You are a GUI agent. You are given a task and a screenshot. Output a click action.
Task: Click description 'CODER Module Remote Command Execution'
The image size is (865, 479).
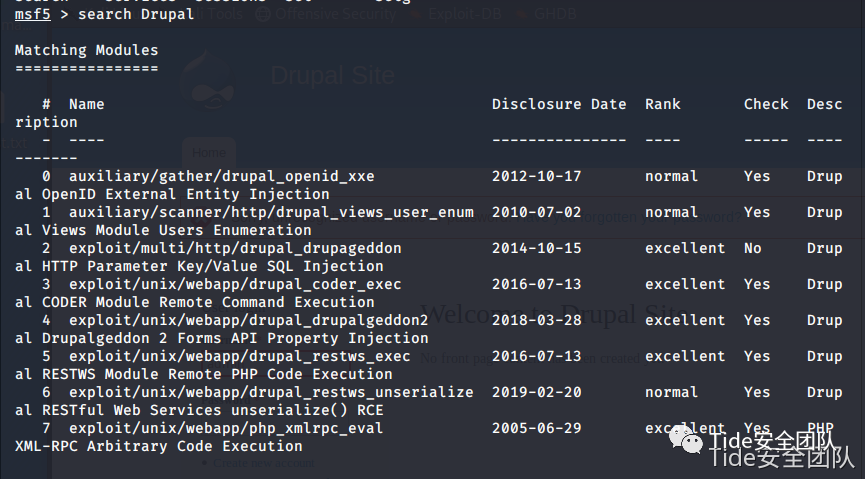(208, 302)
